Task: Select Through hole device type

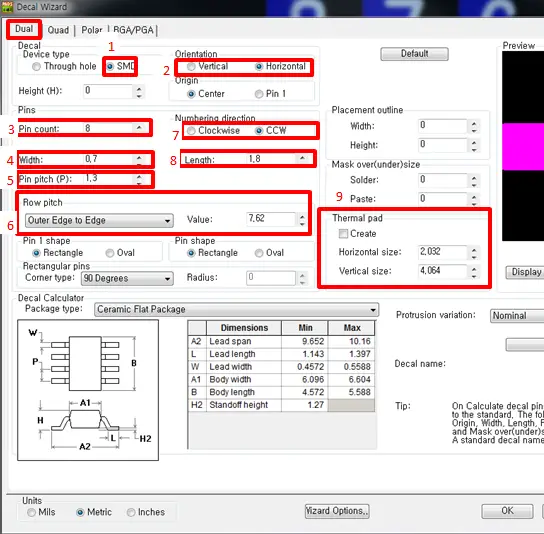Action: 64,66
